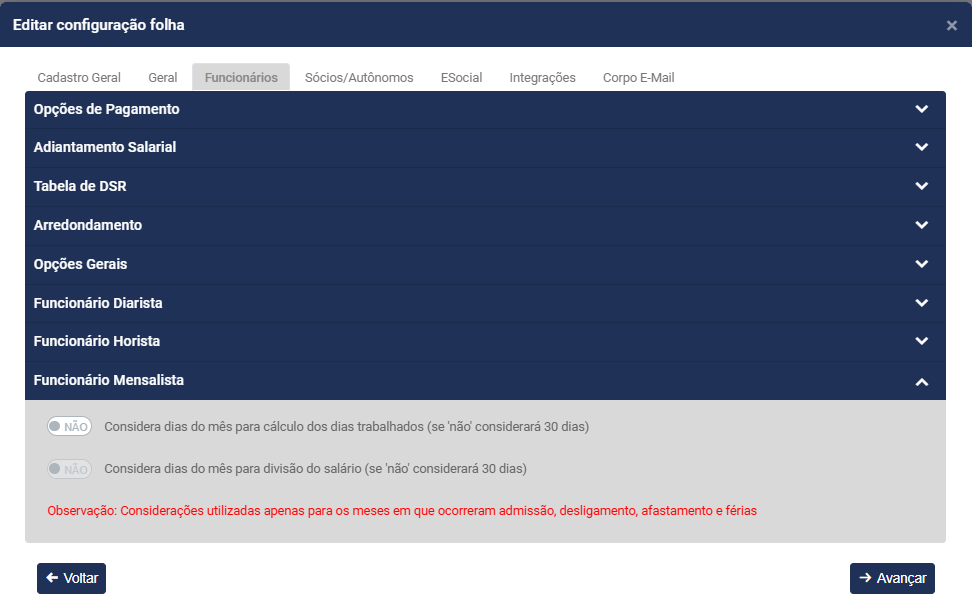Click the Funcionário Mensalista section title
The width and height of the screenshot is (972, 610).
(108, 380)
